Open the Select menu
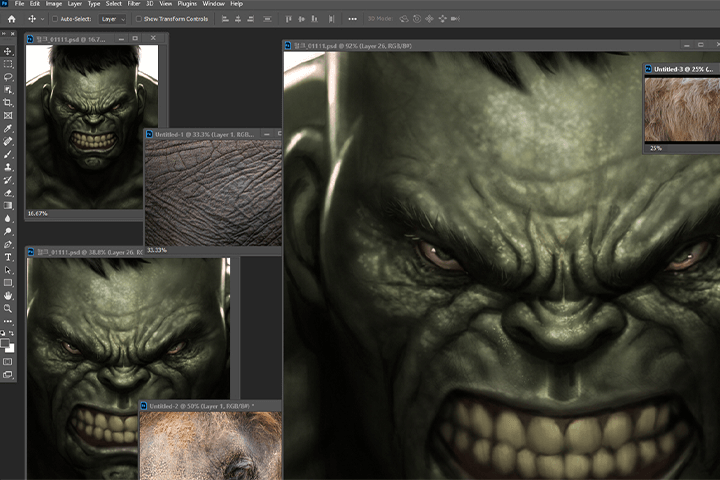Image resolution: width=720 pixels, height=480 pixels. 114,4
